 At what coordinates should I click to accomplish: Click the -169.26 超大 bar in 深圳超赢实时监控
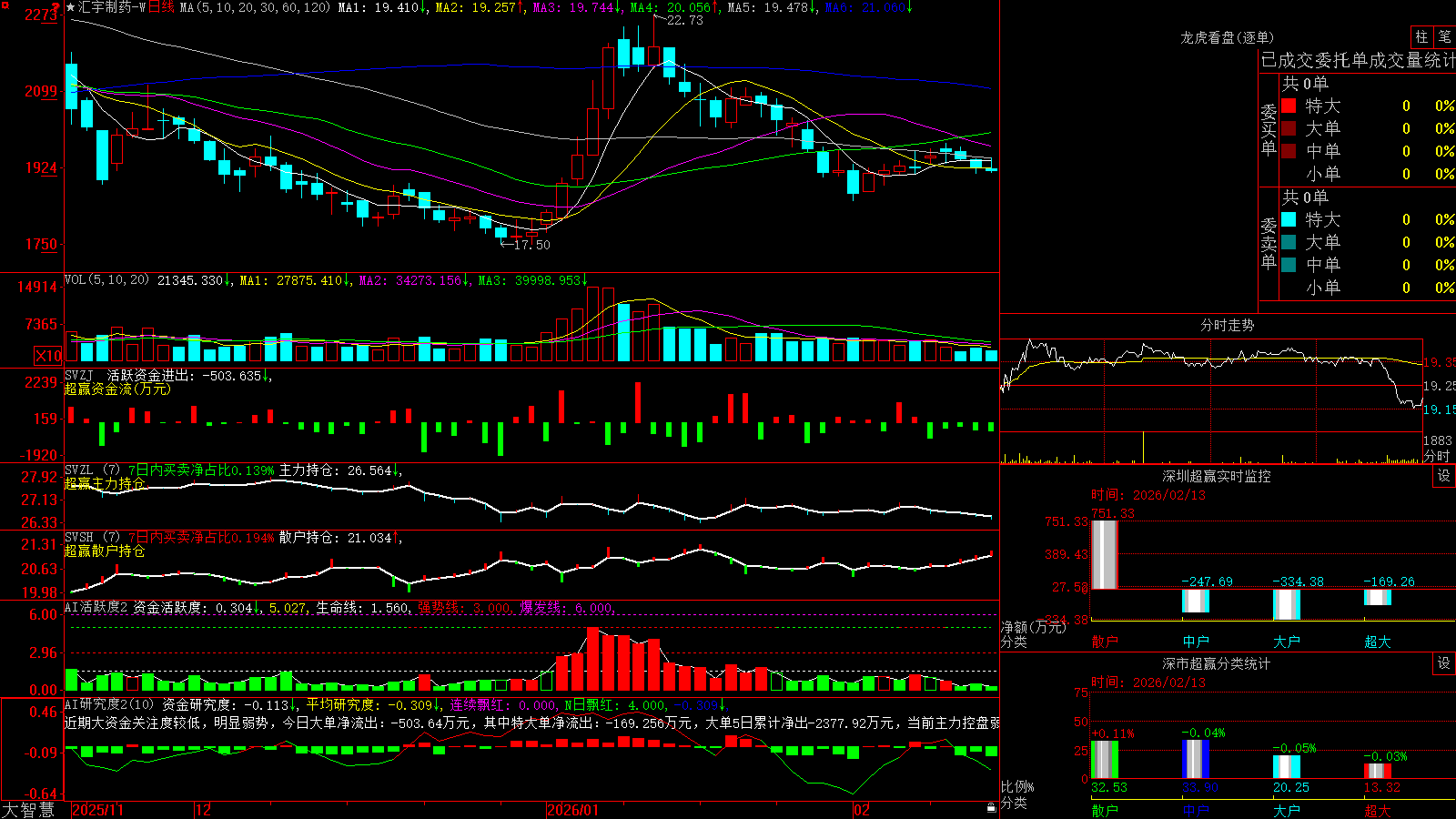pyautogui.click(x=1378, y=598)
